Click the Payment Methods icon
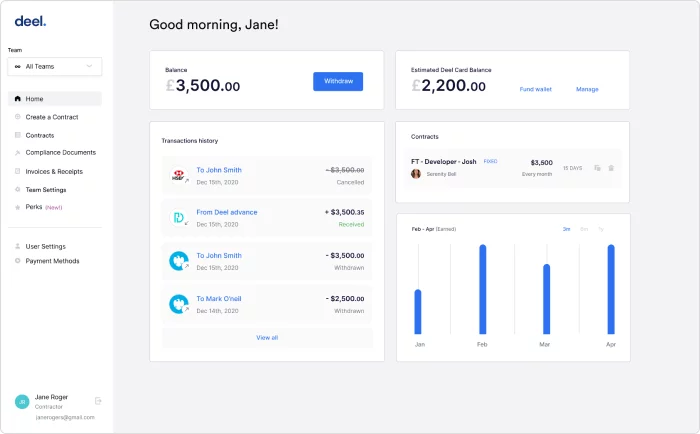 click(x=17, y=261)
